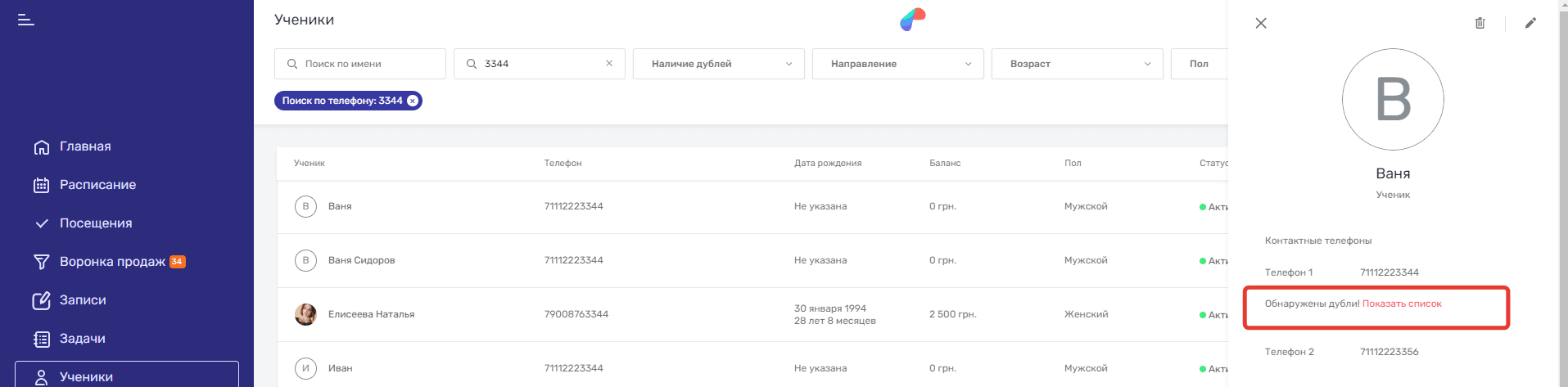
Task: Go to Главная in sidebar
Action: [x=85, y=146]
